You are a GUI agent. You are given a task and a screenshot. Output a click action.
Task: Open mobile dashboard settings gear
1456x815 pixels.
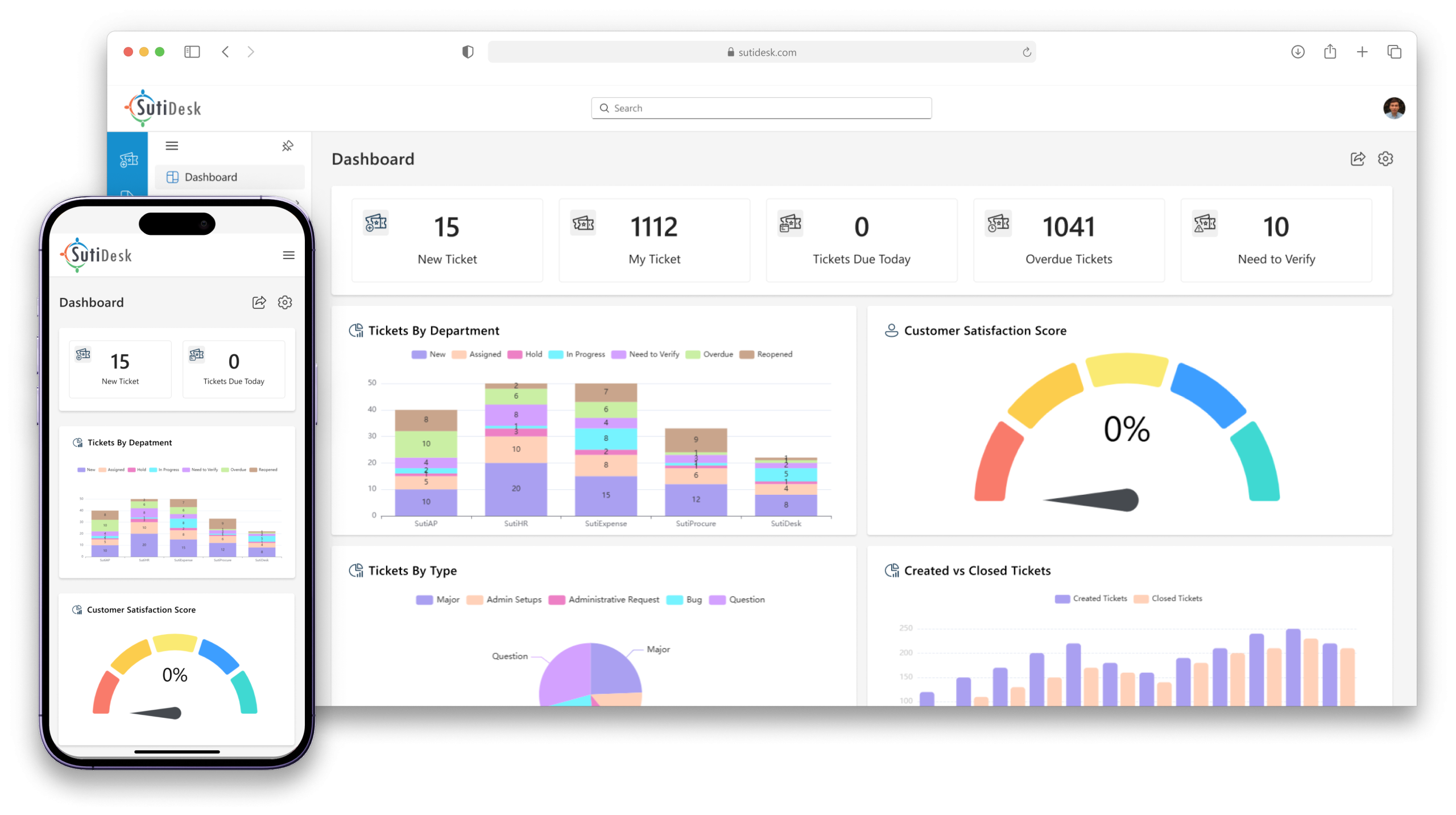tap(285, 303)
